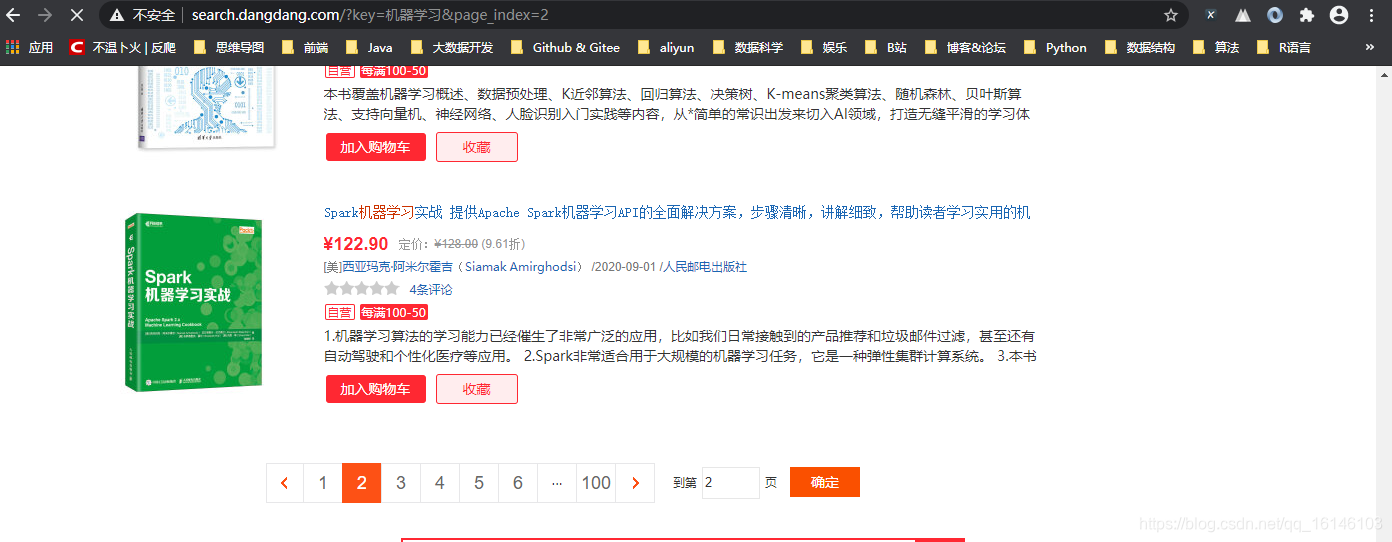Click 每满100-50 tag on the top book
Viewport: 1392px width, 542px height.
(393, 71)
